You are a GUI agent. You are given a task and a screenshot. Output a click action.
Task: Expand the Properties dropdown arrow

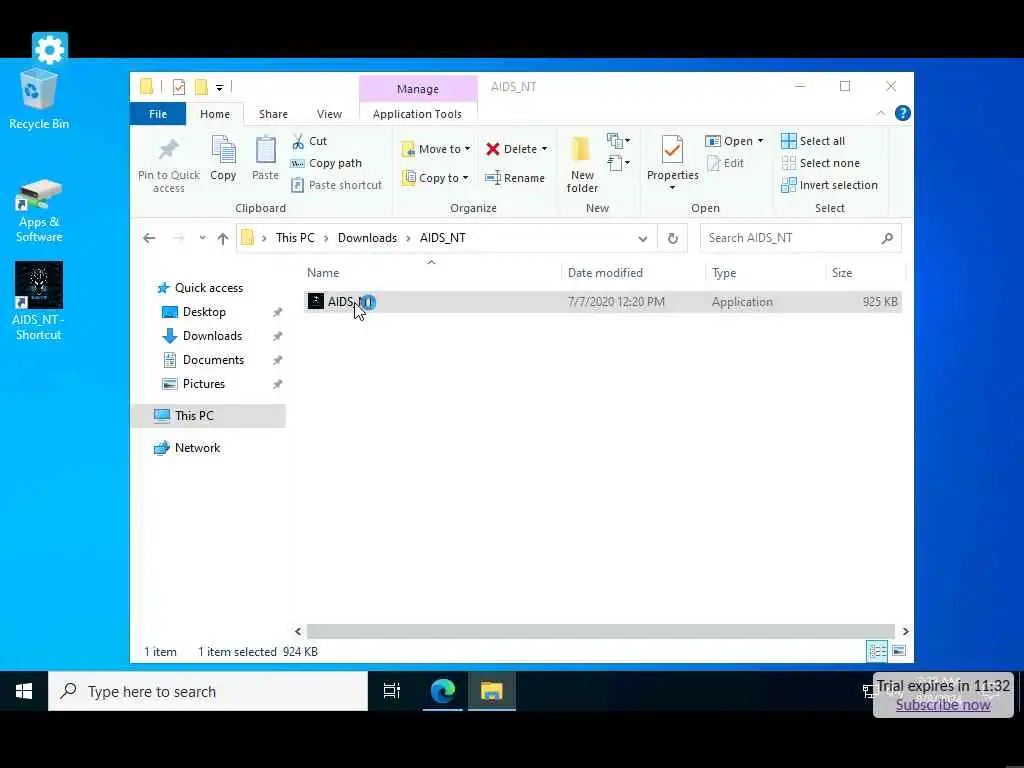[672, 188]
